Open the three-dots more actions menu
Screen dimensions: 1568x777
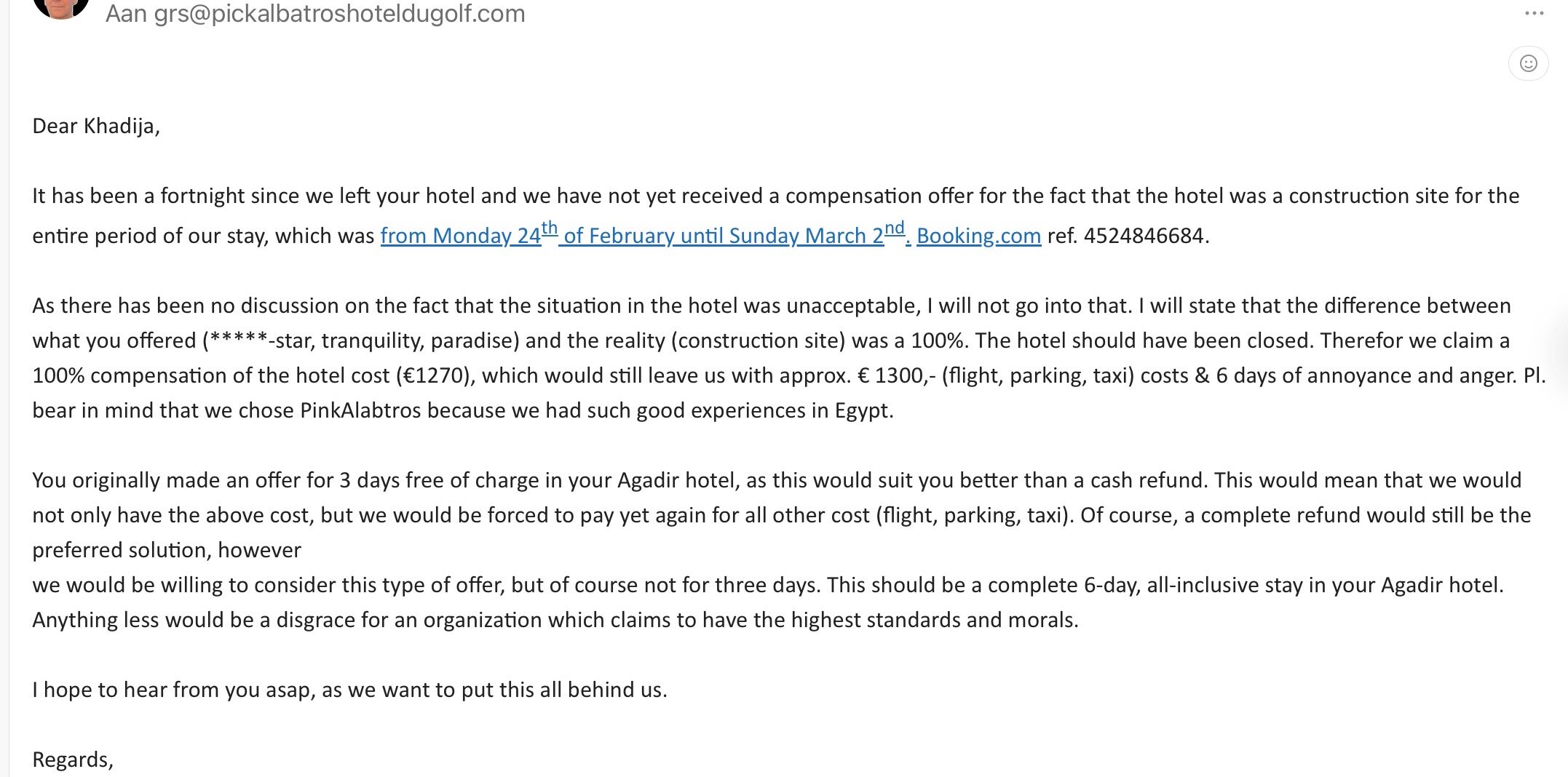[x=1534, y=14]
